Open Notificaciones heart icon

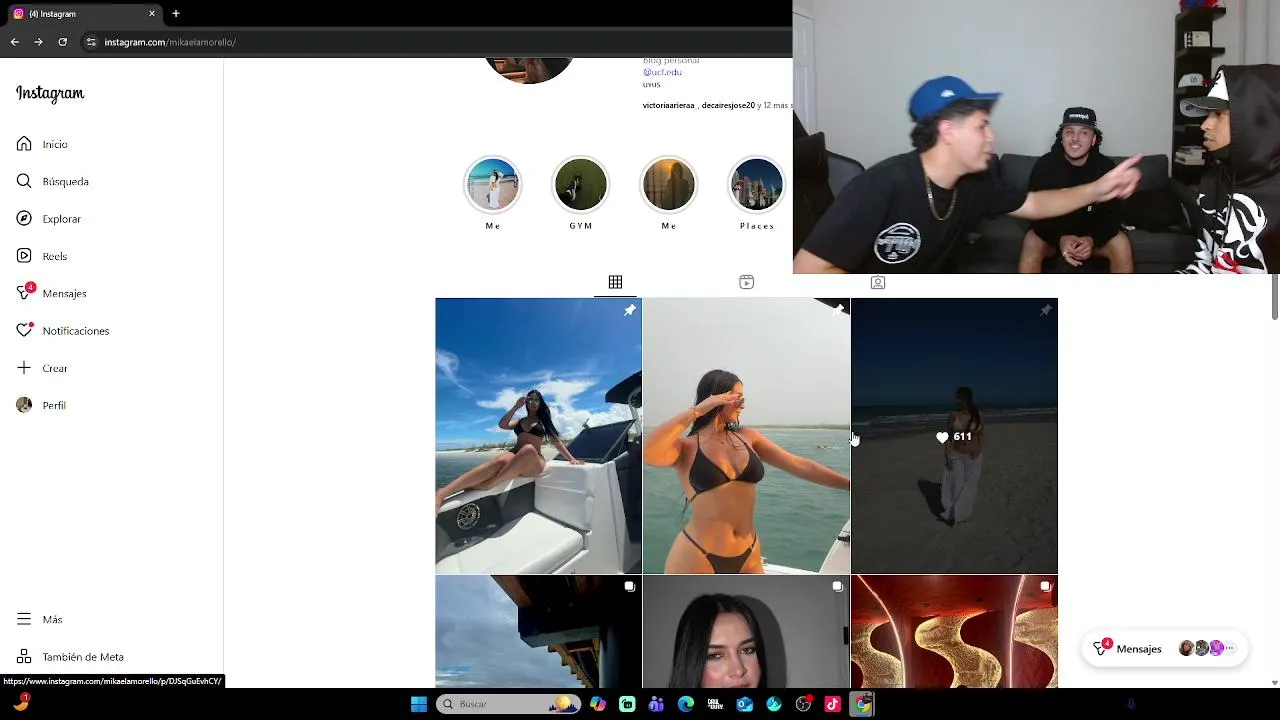(24, 330)
